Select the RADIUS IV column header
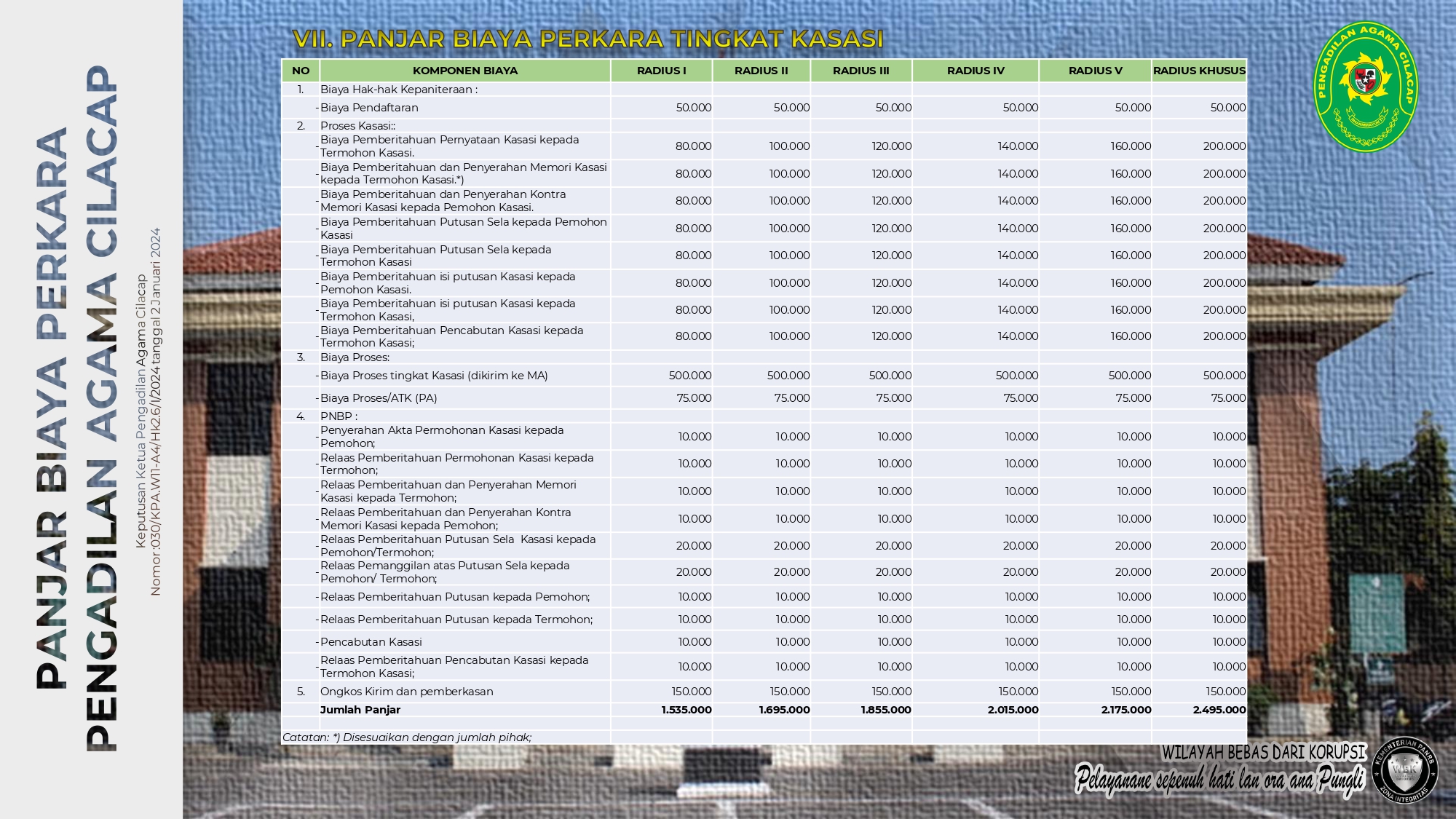1456x819 pixels. 976,71
